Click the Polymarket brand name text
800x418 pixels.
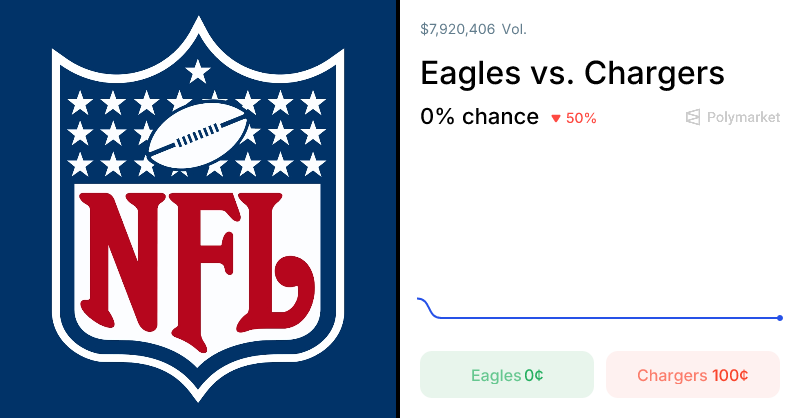[743, 117]
